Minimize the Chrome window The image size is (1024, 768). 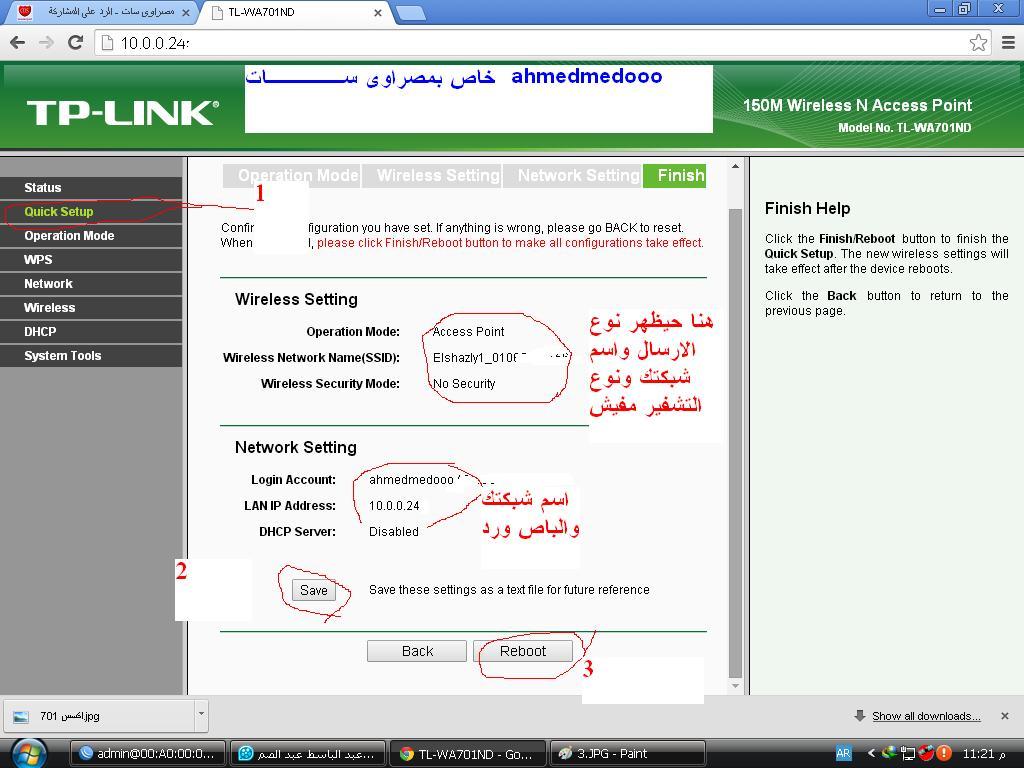940,9
